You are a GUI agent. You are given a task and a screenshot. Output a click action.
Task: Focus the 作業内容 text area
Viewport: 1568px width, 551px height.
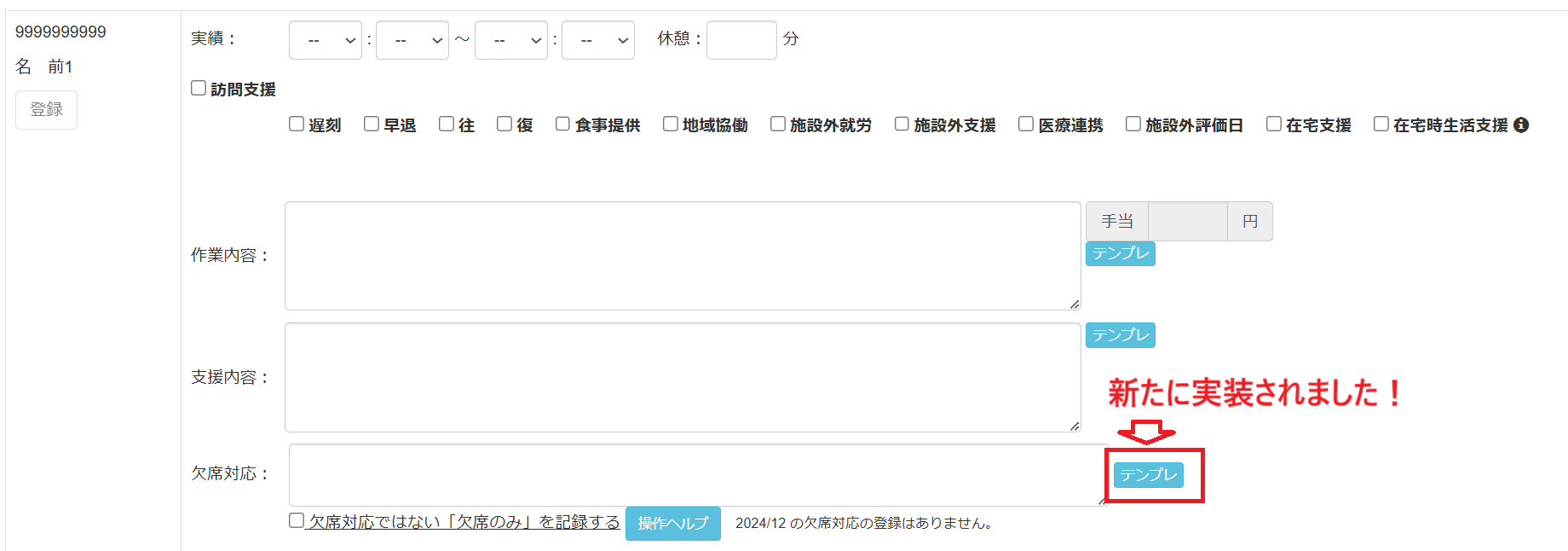[682, 256]
